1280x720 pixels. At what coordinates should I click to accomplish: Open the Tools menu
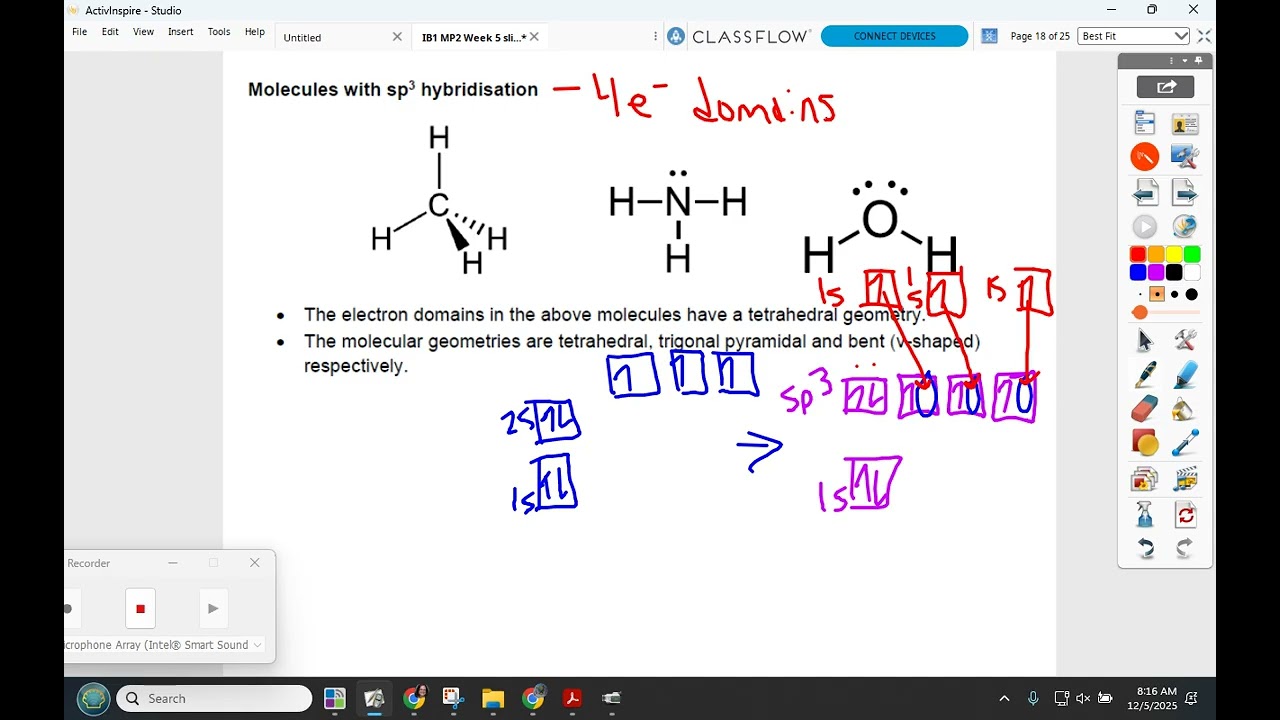219,32
